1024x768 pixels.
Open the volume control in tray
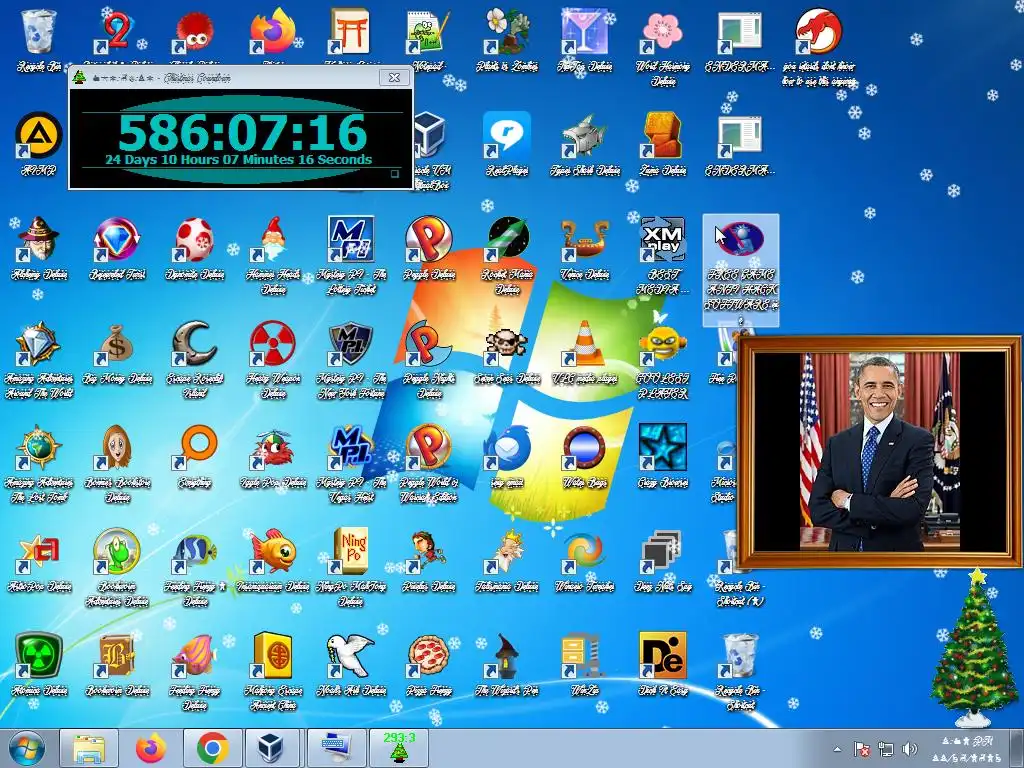908,749
